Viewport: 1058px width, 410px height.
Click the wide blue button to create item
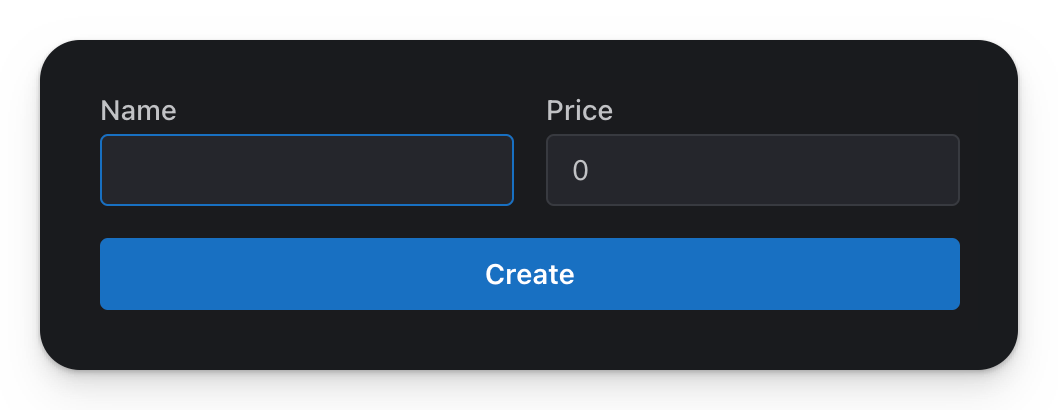click(529, 274)
